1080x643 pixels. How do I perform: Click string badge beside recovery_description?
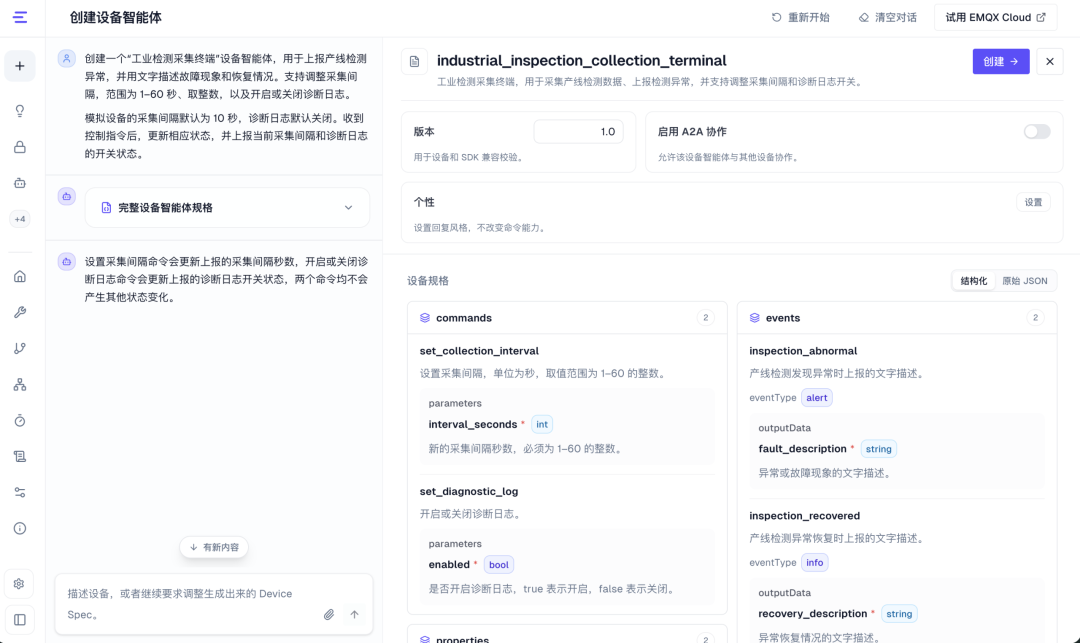(899, 613)
